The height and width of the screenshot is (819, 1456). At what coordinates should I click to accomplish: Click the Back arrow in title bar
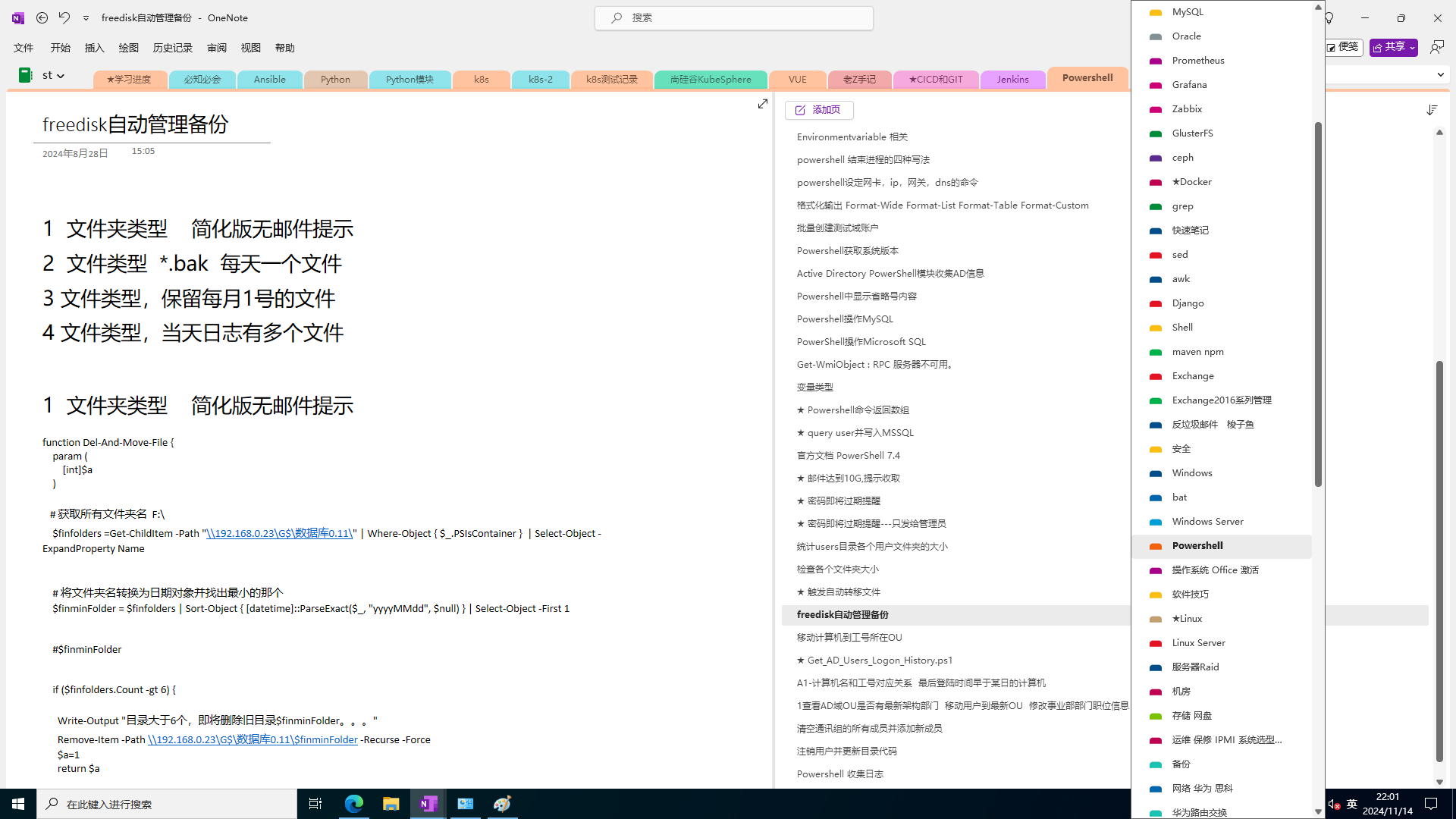42,17
